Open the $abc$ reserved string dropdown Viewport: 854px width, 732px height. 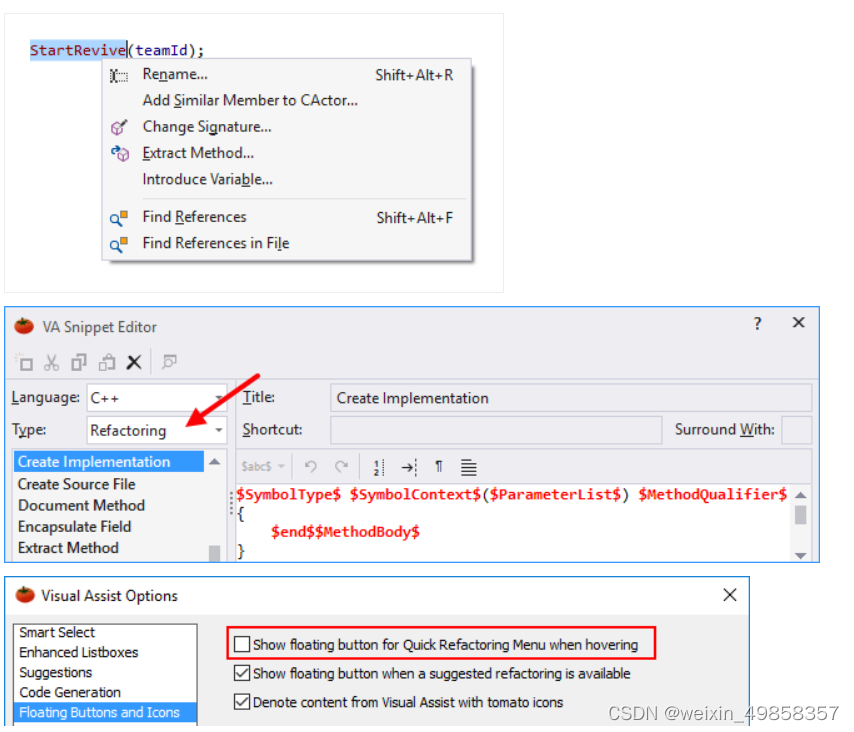tap(263, 467)
